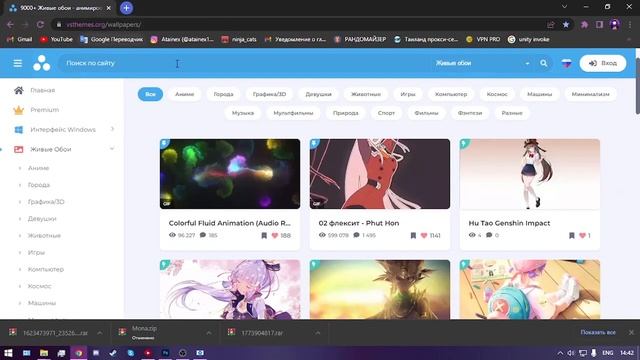
Task: Select the Города filter chip
Action: click(x=223, y=94)
